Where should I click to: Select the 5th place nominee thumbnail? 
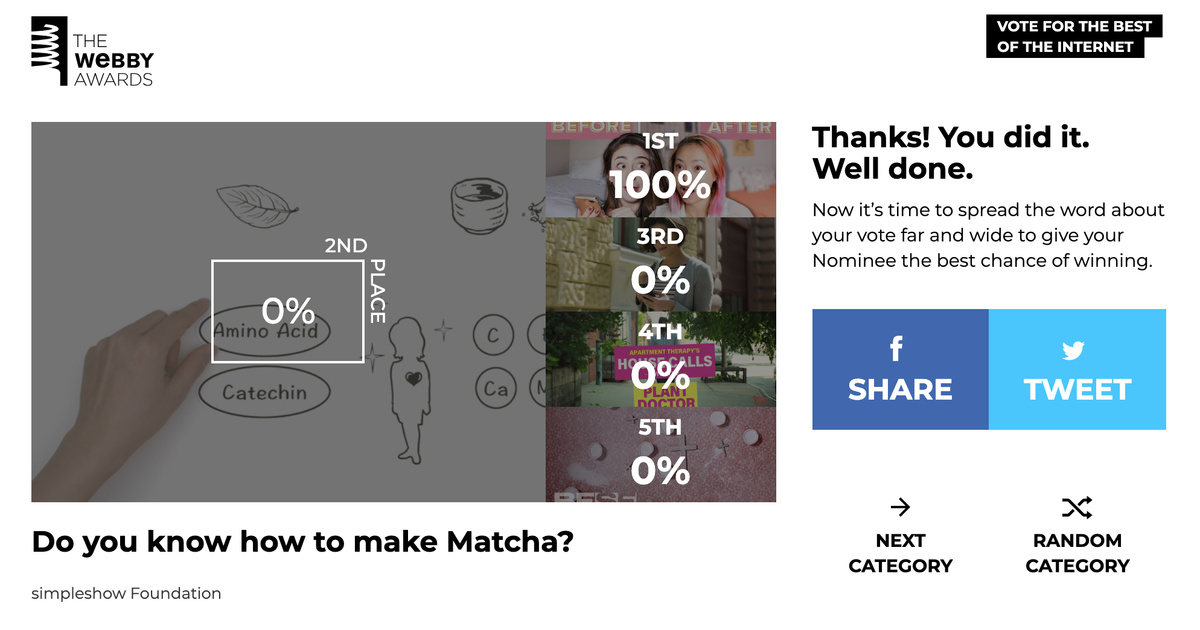point(660,455)
